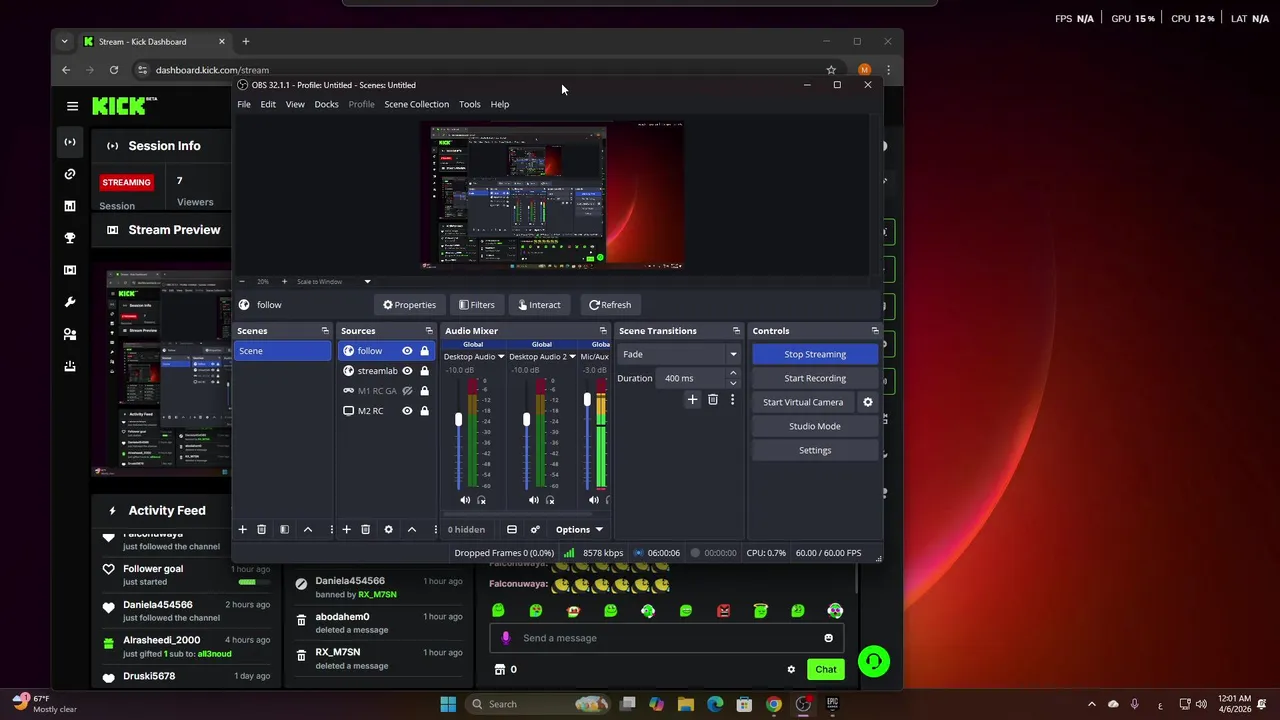Open Kick sidebar trophy icon

[70, 238]
